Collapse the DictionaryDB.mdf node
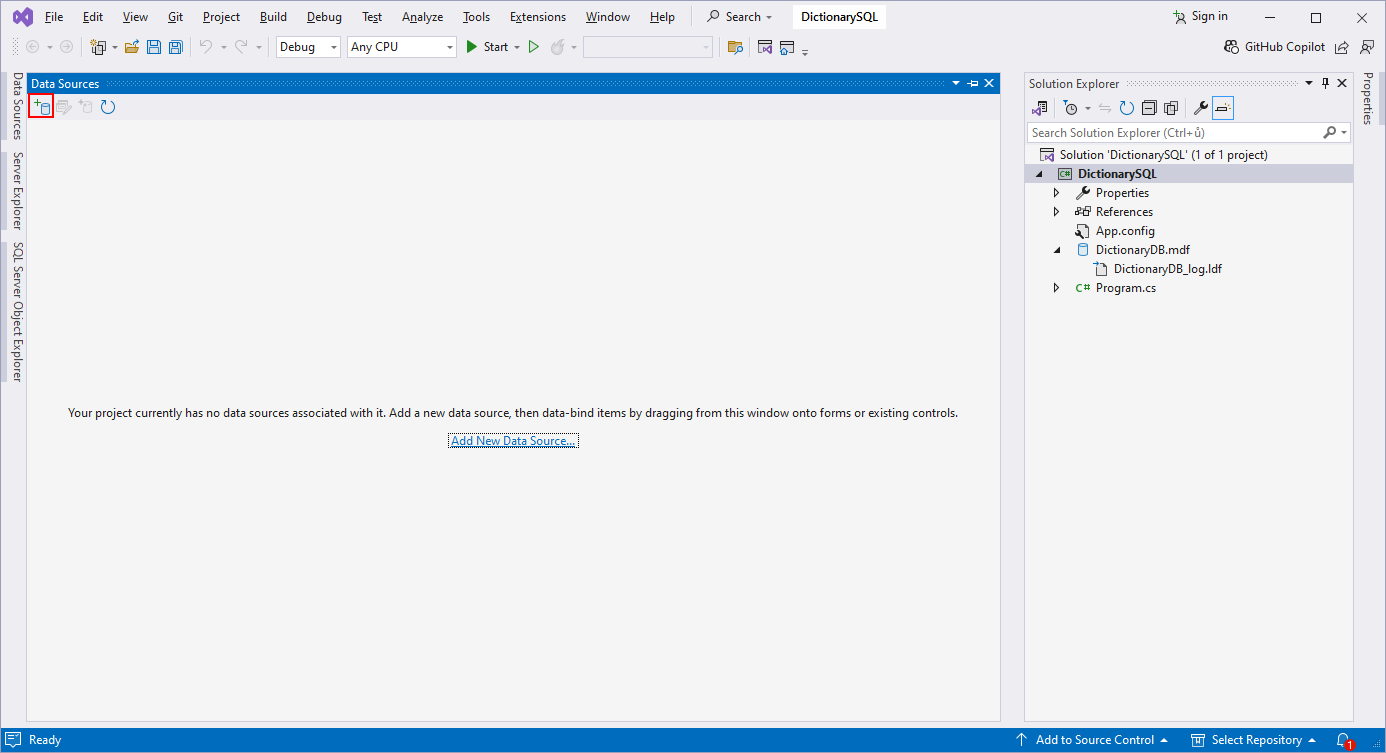The image size is (1386, 753). 1057,250
